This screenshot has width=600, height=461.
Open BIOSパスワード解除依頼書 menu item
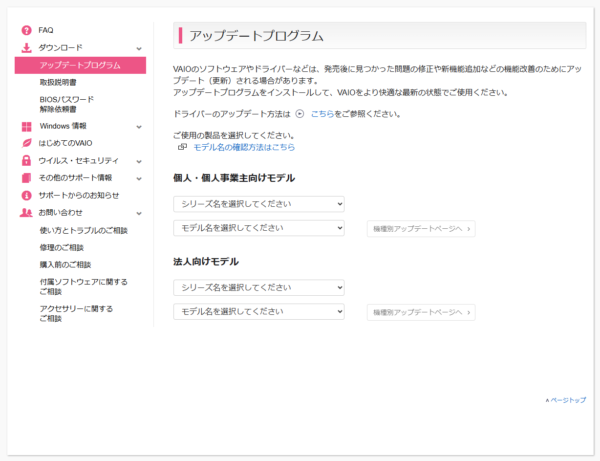(67, 104)
